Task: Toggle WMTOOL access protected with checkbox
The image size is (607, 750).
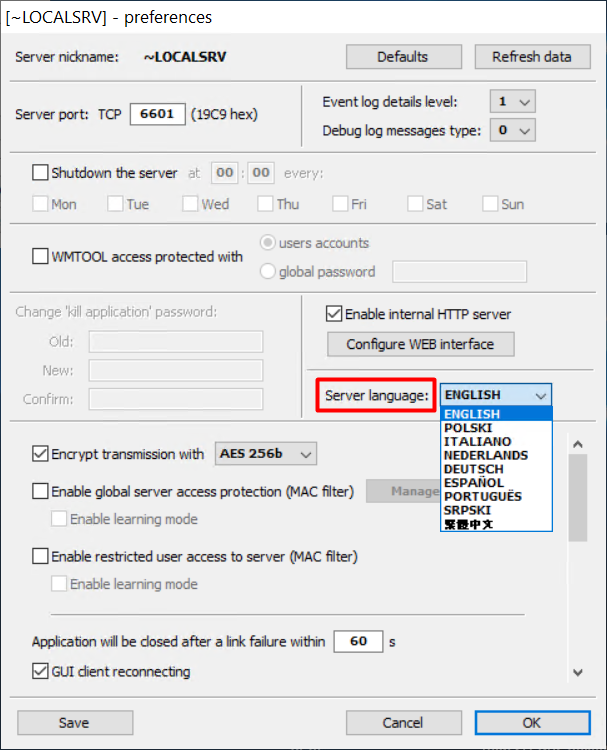Action: [x=41, y=257]
